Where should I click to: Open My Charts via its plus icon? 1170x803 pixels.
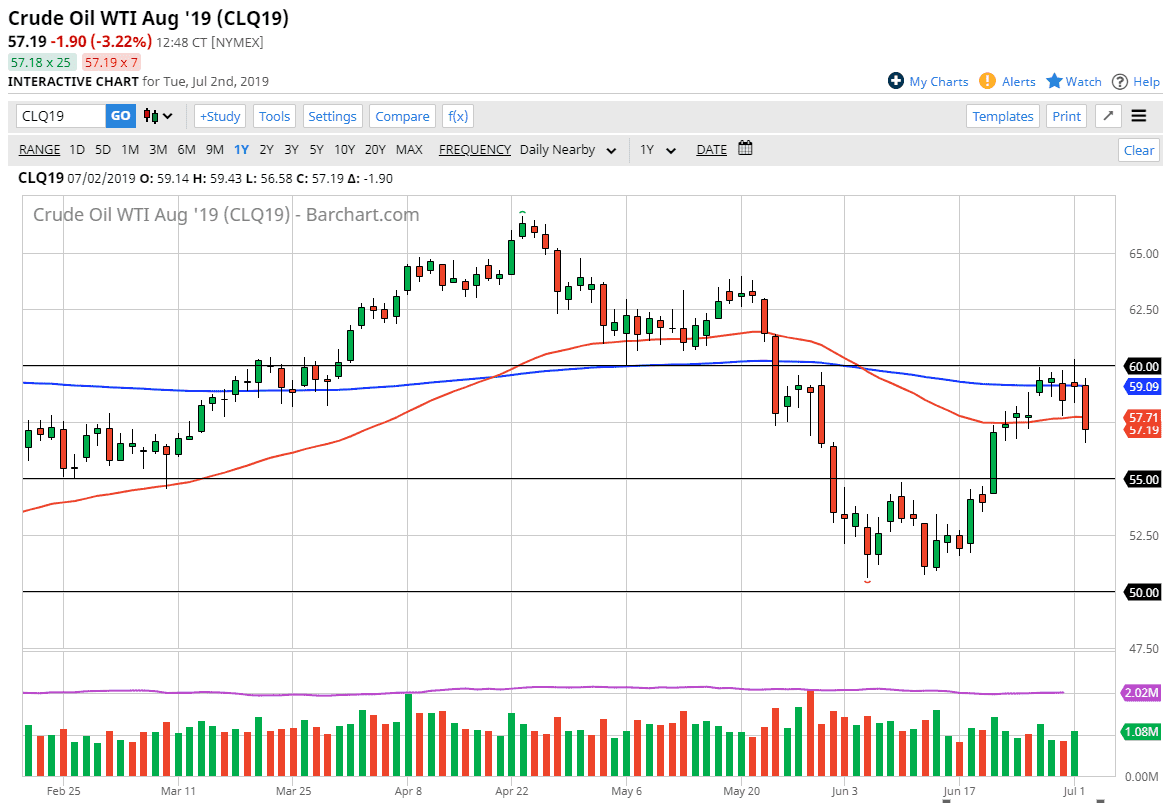pyautogui.click(x=897, y=81)
